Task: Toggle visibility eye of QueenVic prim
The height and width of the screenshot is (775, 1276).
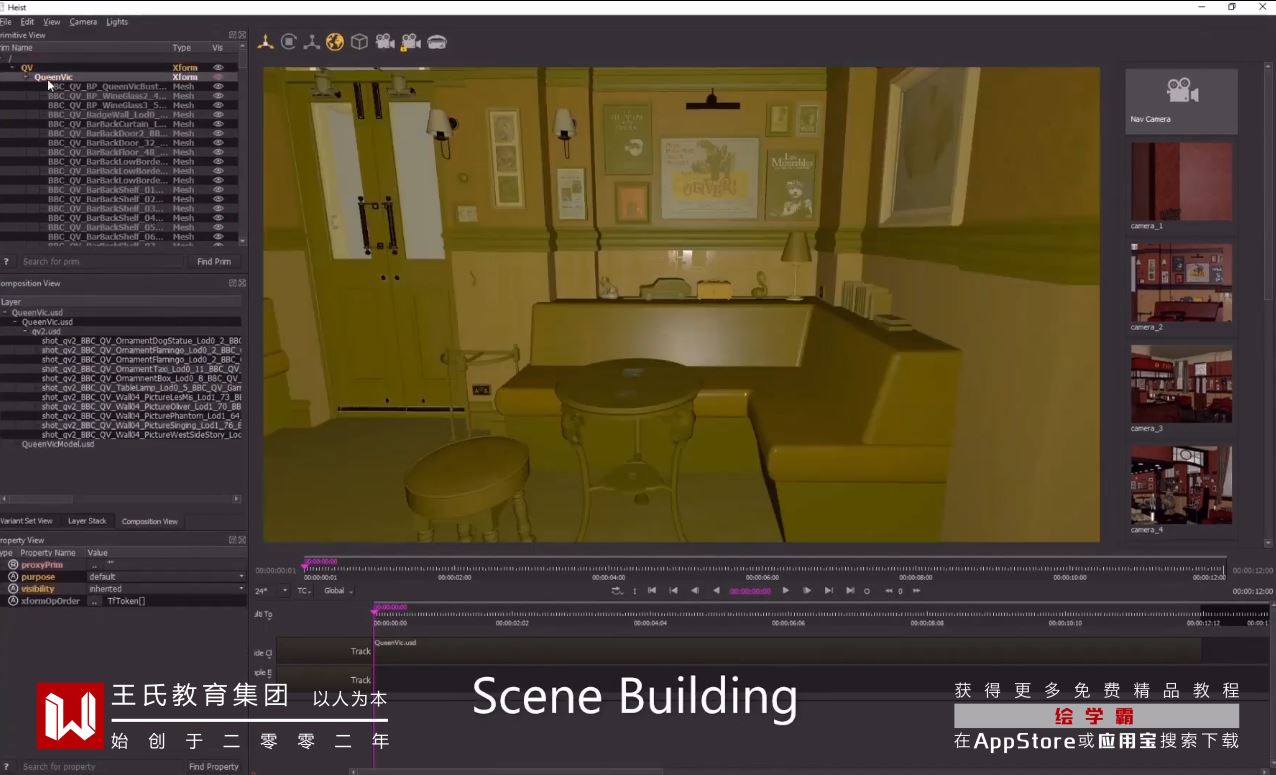Action: (x=218, y=77)
